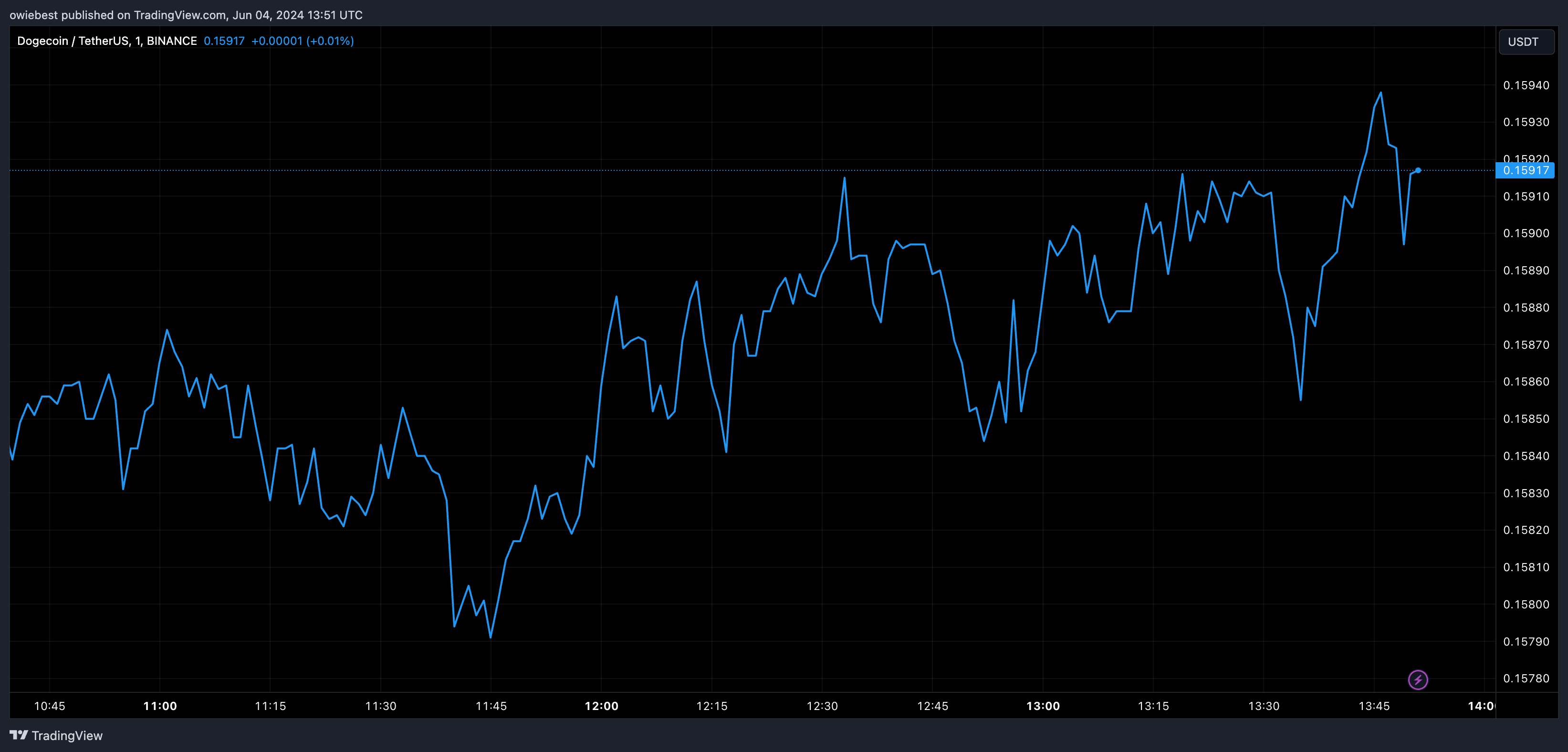Click the 12:45 time axis label
Image resolution: width=1568 pixels, height=752 pixels.
tap(932, 706)
